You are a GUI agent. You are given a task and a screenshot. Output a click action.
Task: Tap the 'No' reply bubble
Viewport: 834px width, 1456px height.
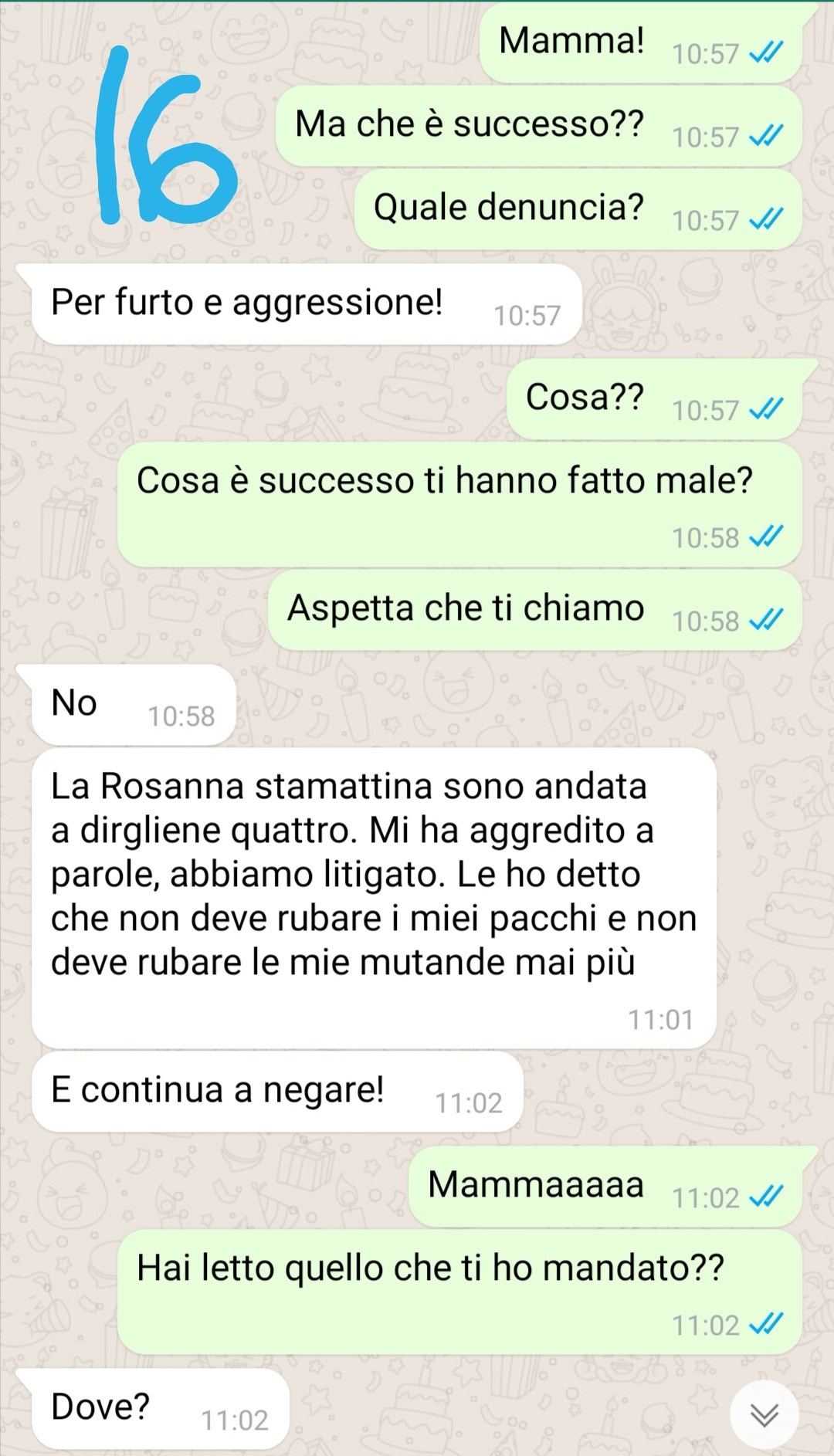point(134,705)
